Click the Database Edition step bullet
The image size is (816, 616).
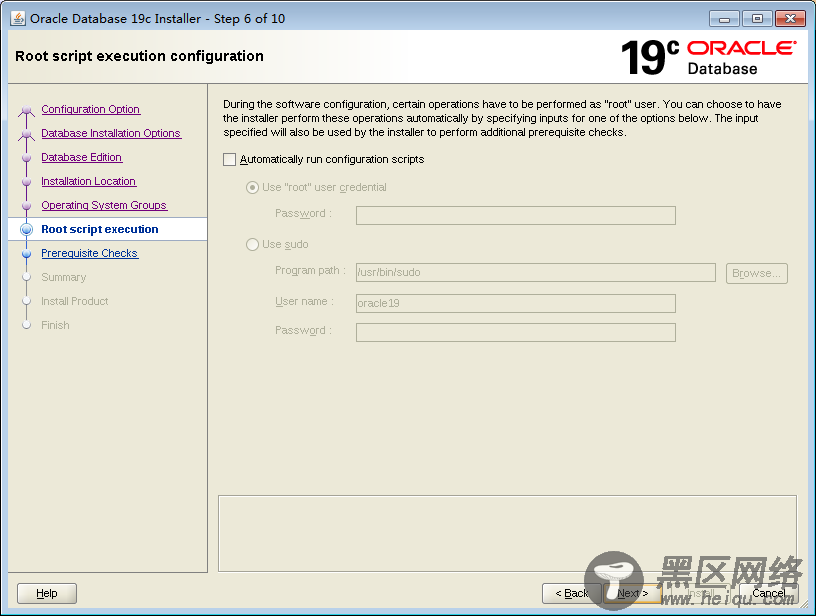click(x=27, y=158)
